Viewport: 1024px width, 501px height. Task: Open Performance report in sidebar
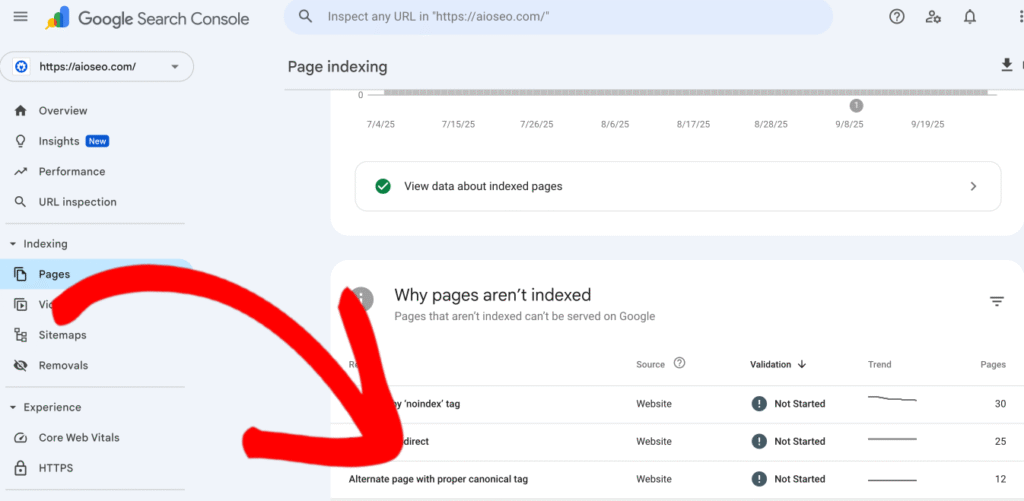(71, 172)
